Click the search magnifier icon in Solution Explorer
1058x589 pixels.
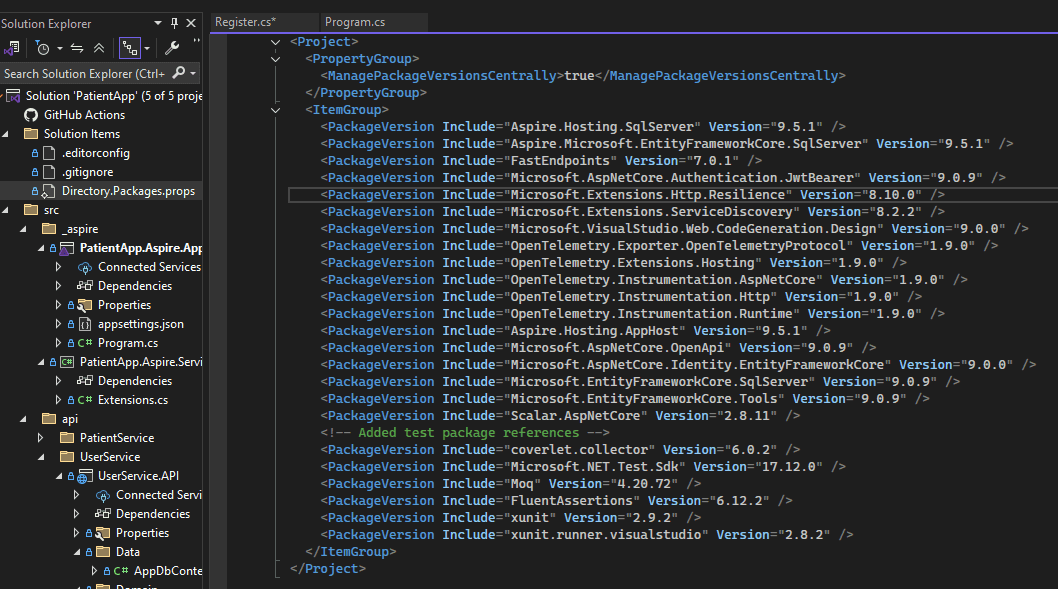pyautogui.click(x=179, y=73)
